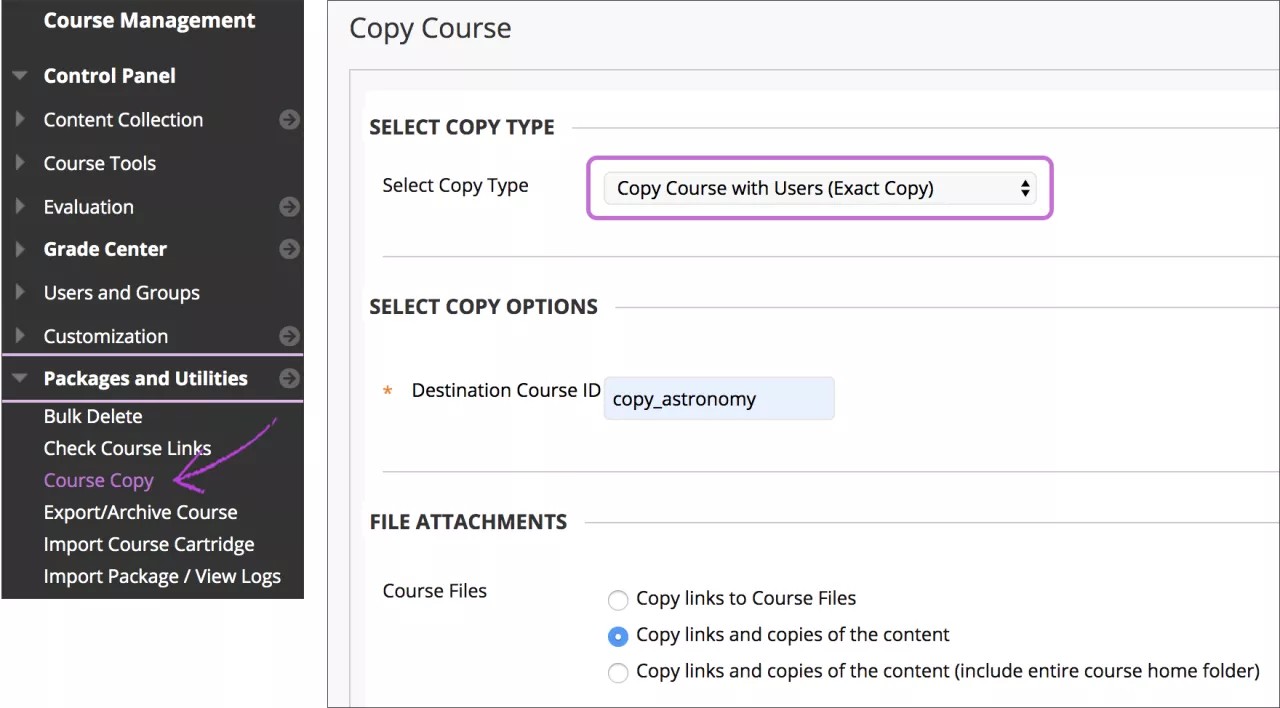The width and height of the screenshot is (1280, 708).
Task: Select Export/Archive Course from the sidebar
Action: coord(140,512)
